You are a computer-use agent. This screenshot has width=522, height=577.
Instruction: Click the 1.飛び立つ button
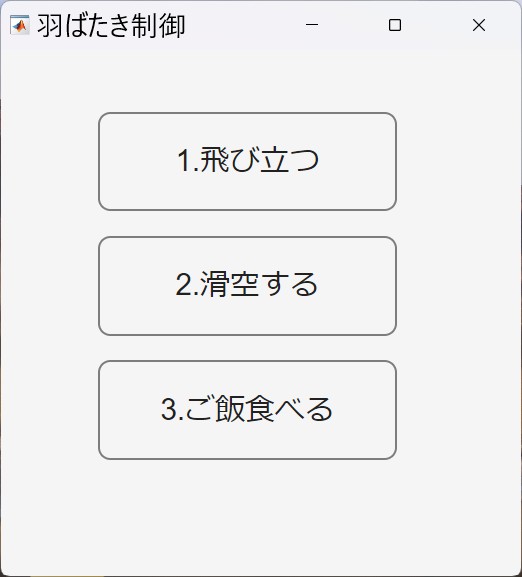pos(247,162)
